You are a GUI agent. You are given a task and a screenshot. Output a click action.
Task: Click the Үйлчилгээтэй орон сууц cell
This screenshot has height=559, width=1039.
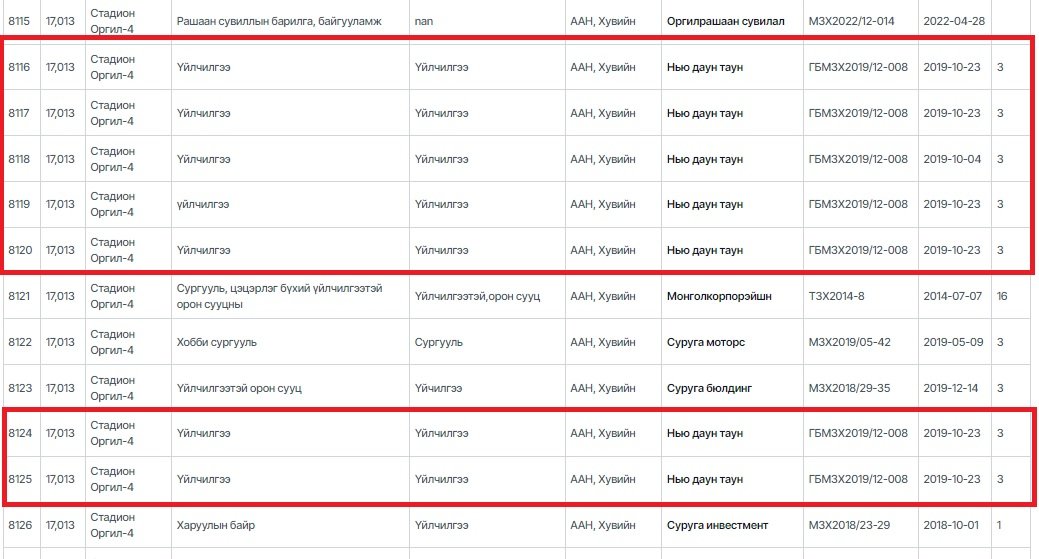239,388
